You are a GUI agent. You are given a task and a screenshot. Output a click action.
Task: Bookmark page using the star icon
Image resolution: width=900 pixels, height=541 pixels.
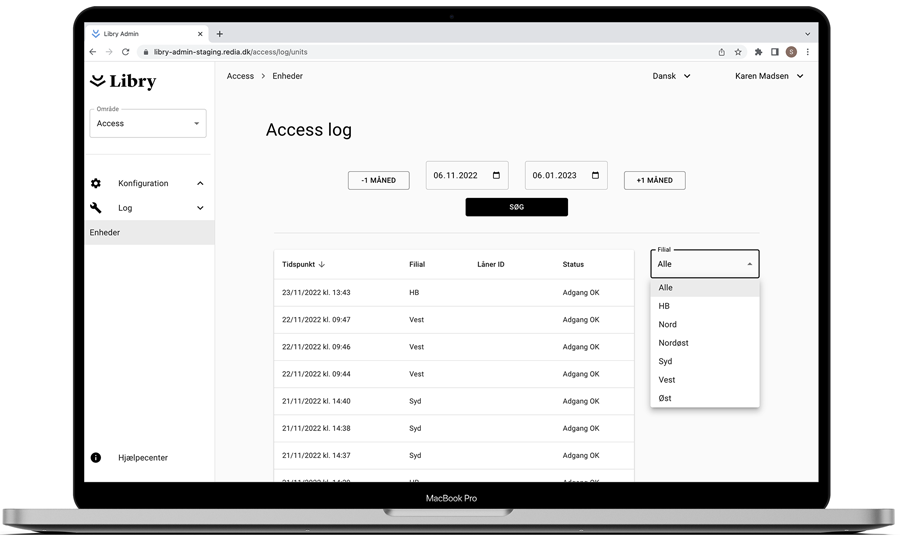click(738, 52)
